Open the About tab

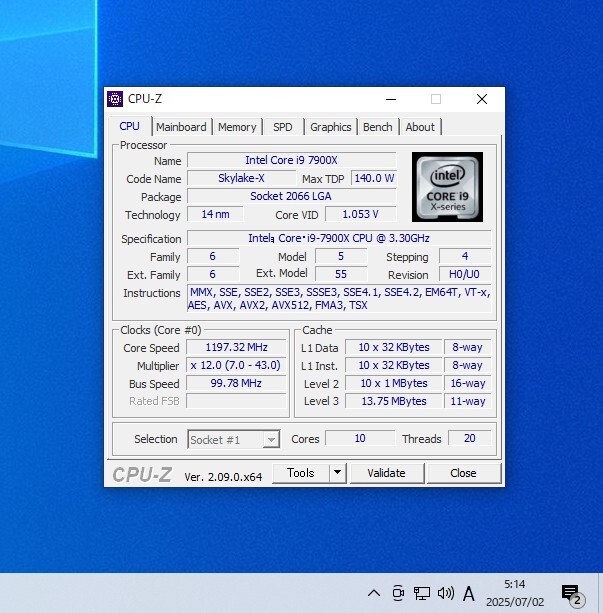(x=420, y=127)
